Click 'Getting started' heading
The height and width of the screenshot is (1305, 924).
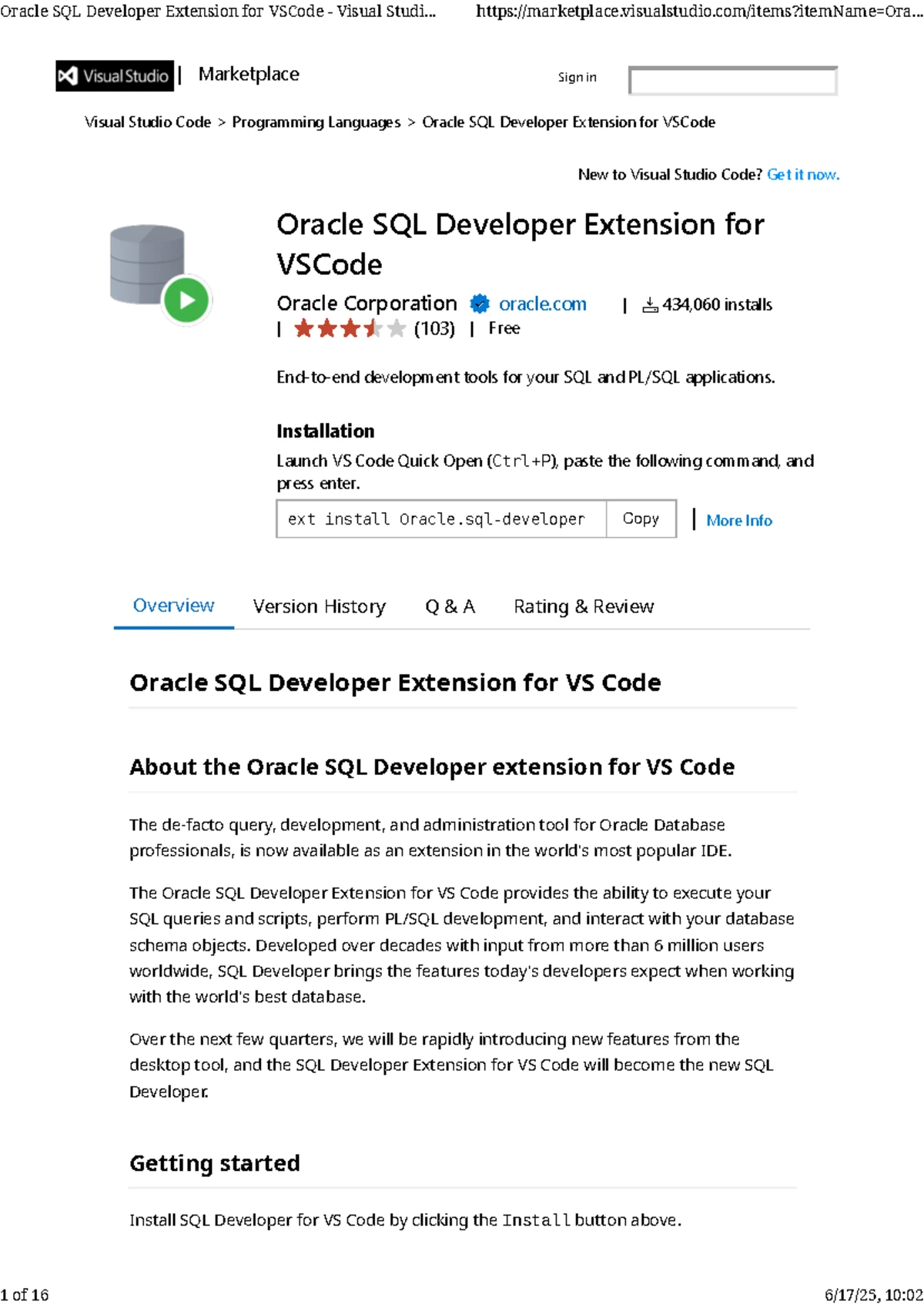pyautogui.click(x=215, y=1163)
